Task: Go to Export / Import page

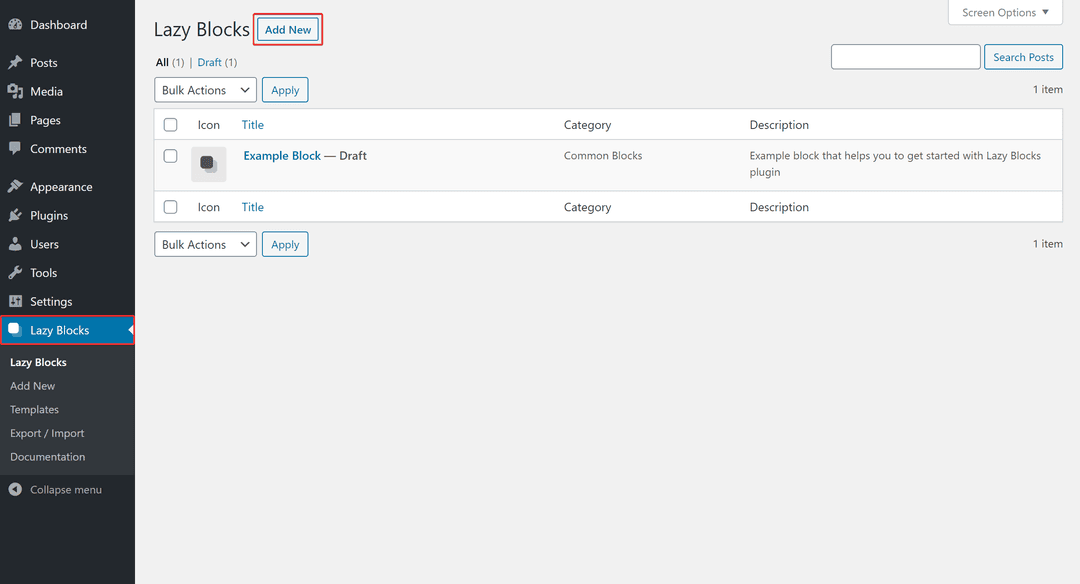Action: pos(49,432)
